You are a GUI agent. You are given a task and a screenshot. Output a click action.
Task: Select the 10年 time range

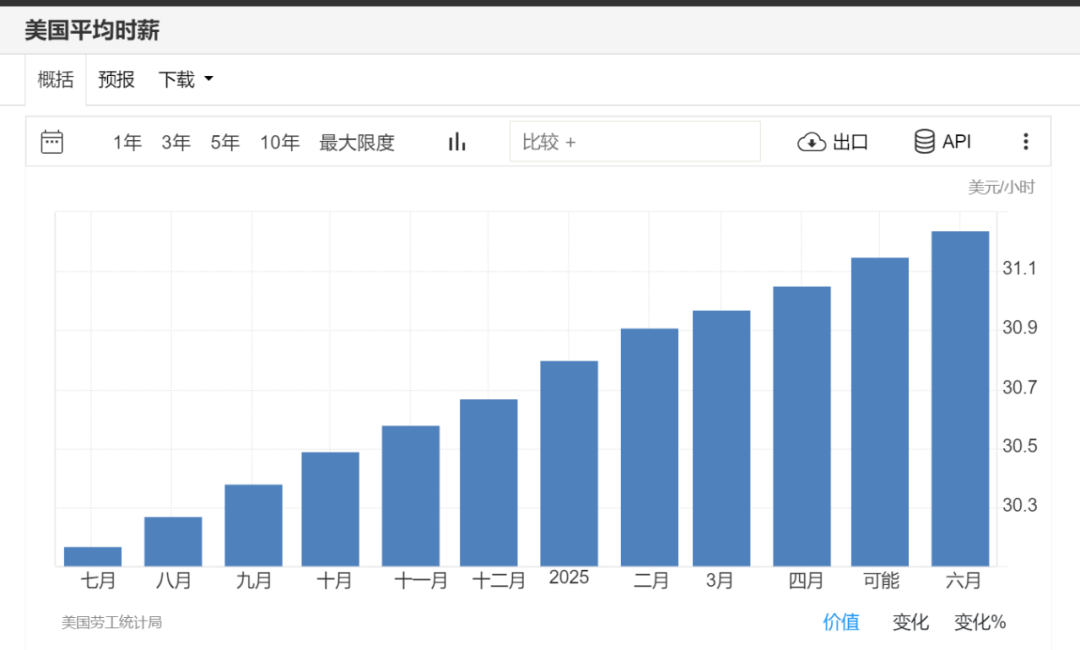click(x=280, y=142)
